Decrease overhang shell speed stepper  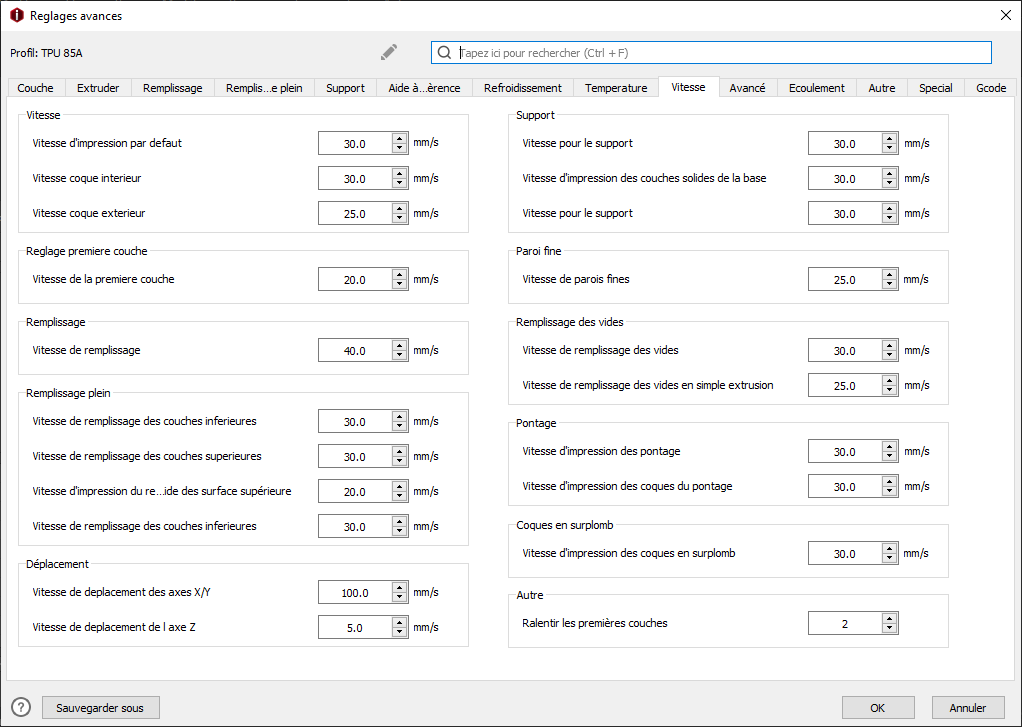tap(890, 559)
